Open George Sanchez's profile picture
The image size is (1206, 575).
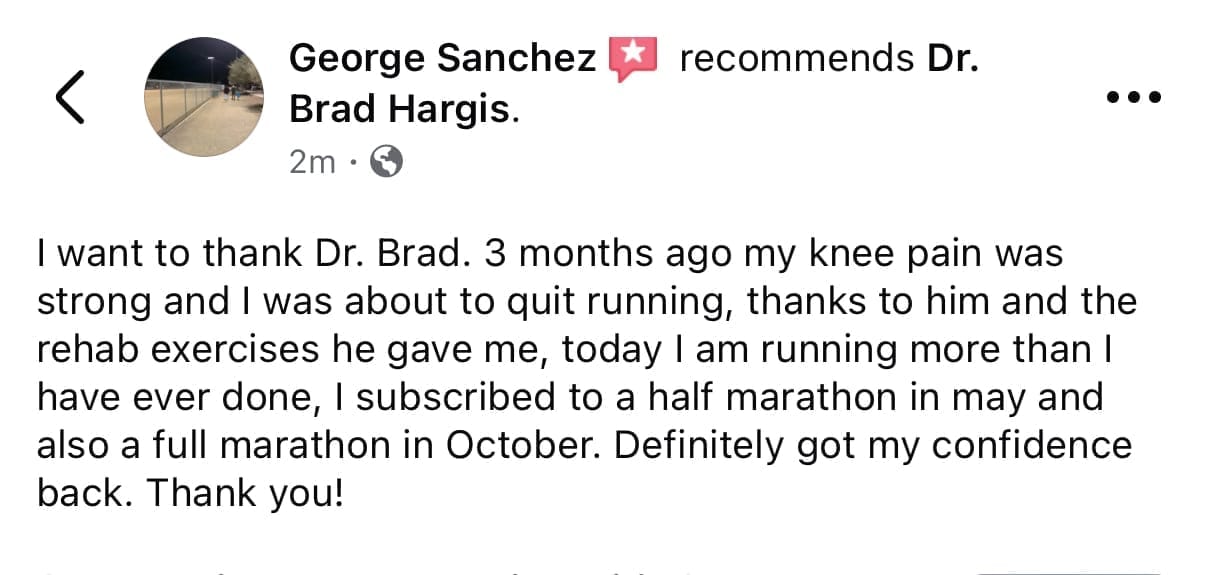[x=204, y=98]
